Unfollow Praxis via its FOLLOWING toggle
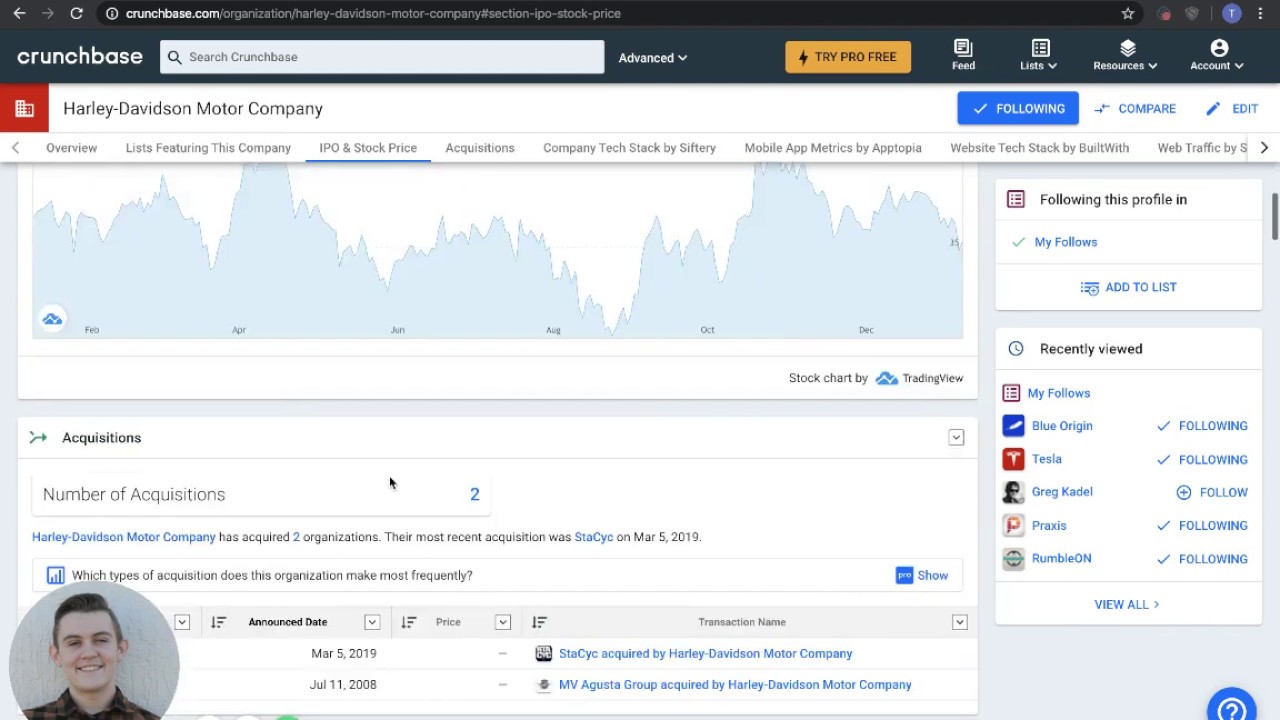The width and height of the screenshot is (1280, 720). (x=1202, y=525)
